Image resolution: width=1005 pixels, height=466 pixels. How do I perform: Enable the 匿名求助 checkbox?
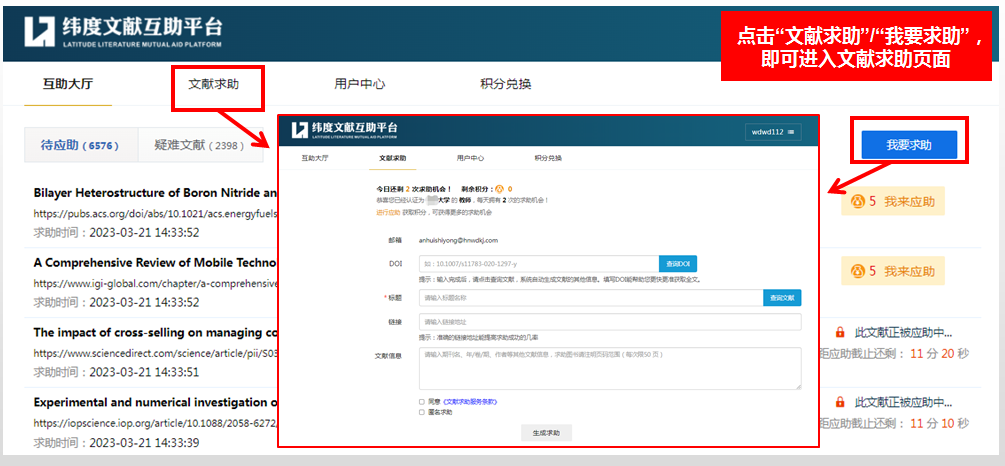(421, 412)
